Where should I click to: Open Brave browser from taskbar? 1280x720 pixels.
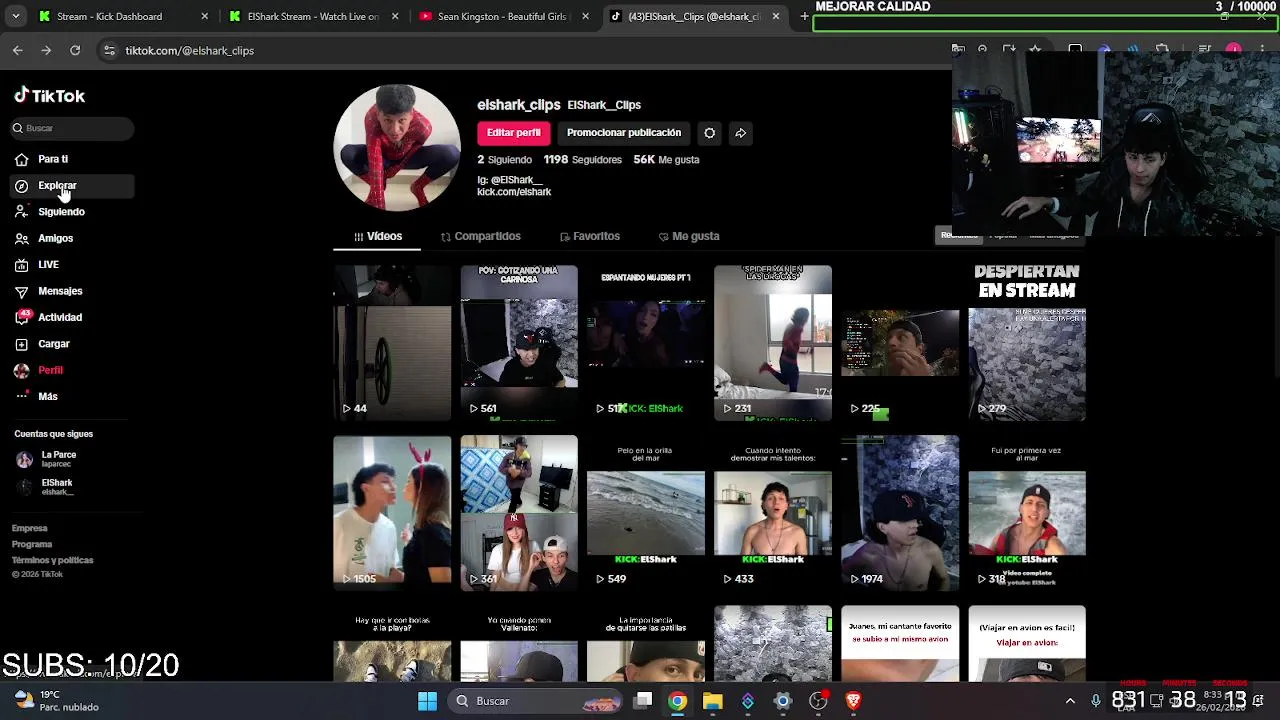tap(853, 701)
